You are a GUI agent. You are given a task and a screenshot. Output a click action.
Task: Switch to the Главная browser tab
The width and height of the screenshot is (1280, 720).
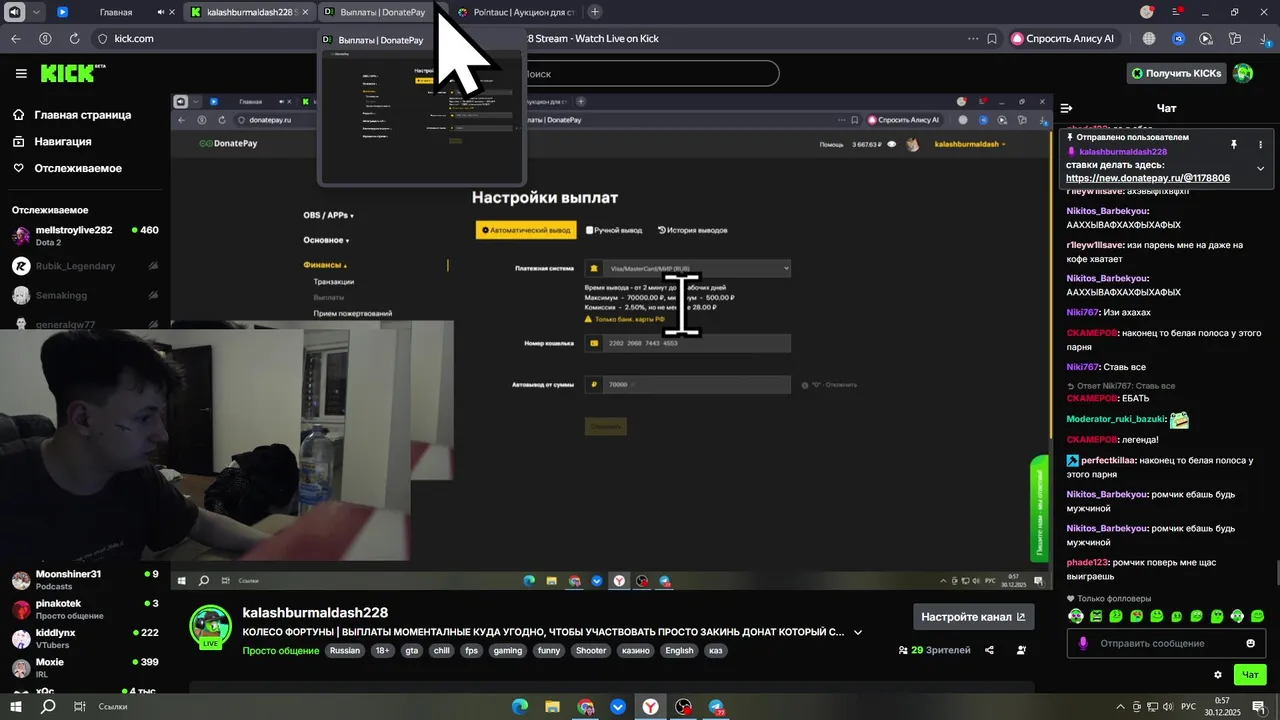coord(115,12)
